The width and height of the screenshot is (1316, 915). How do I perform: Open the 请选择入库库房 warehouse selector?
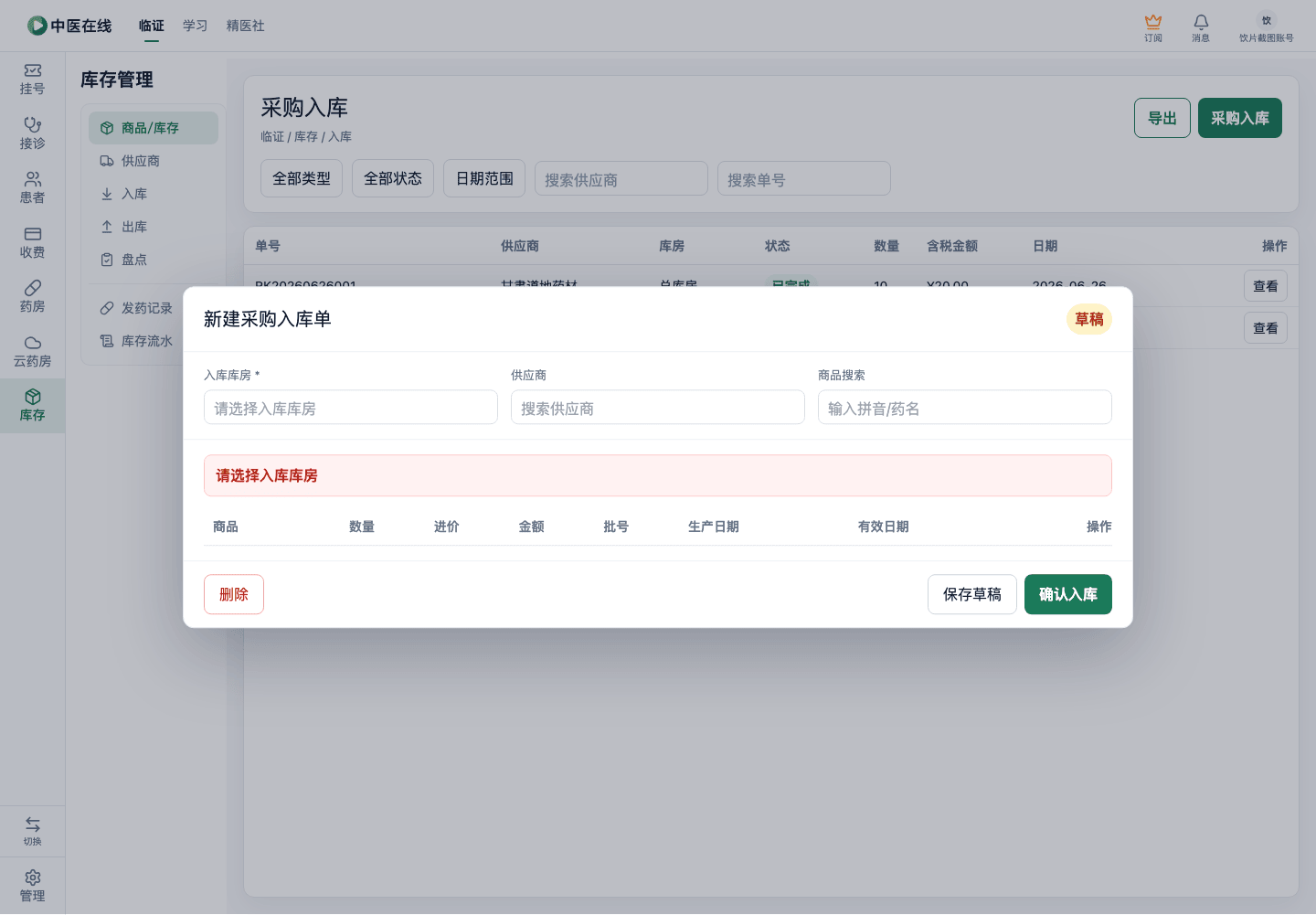point(351,408)
